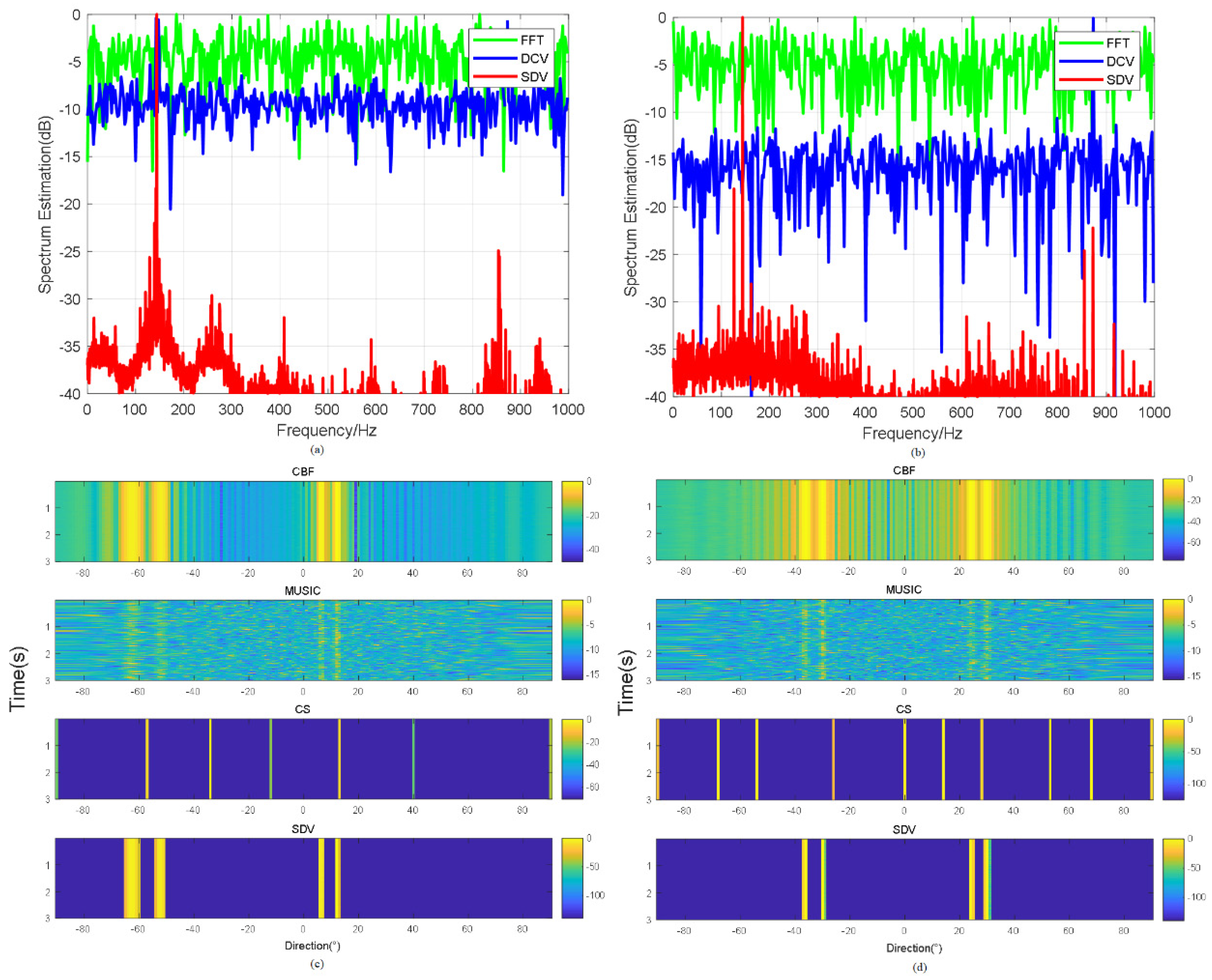Click the subfigure caption (d)

(x=919, y=968)
